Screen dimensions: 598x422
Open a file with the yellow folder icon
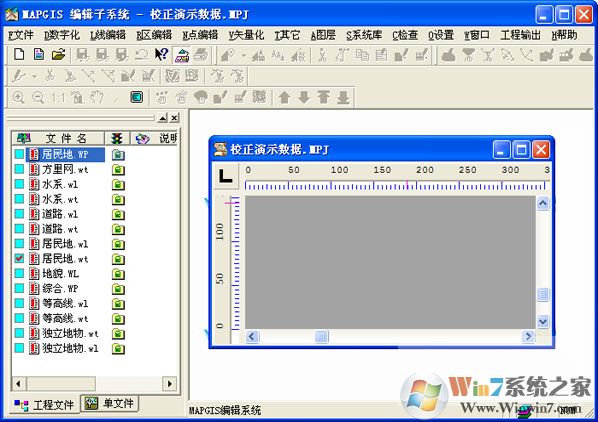click(58, 55)
